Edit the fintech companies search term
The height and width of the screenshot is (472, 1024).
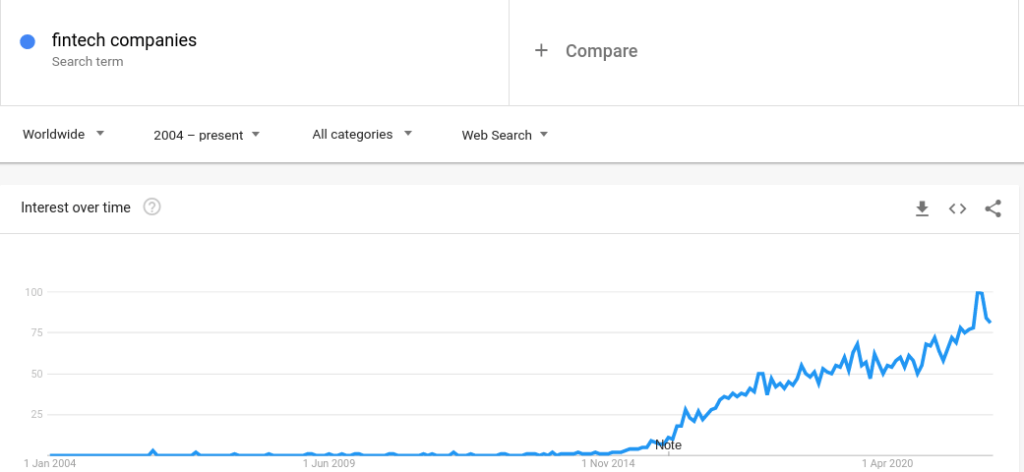pyautogui.click(x=124, y=40)
